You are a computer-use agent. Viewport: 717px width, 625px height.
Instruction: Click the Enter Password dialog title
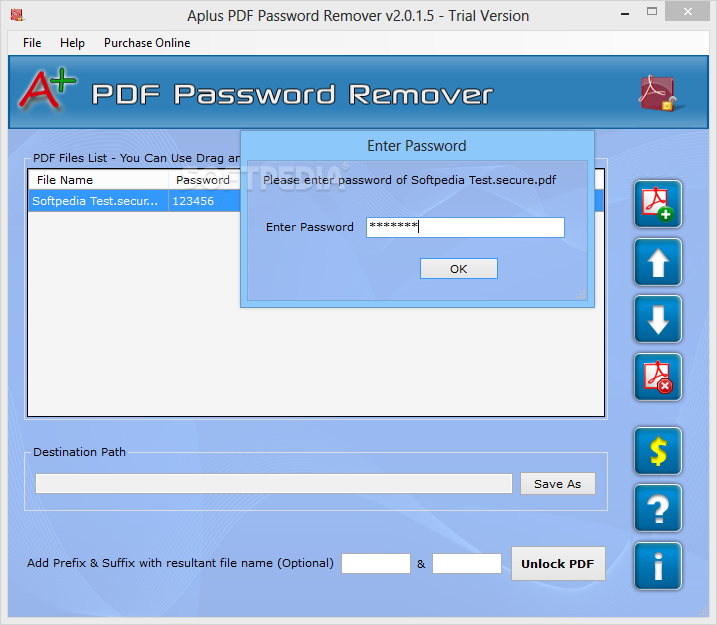pyautogui.click(x=417, y=146)
